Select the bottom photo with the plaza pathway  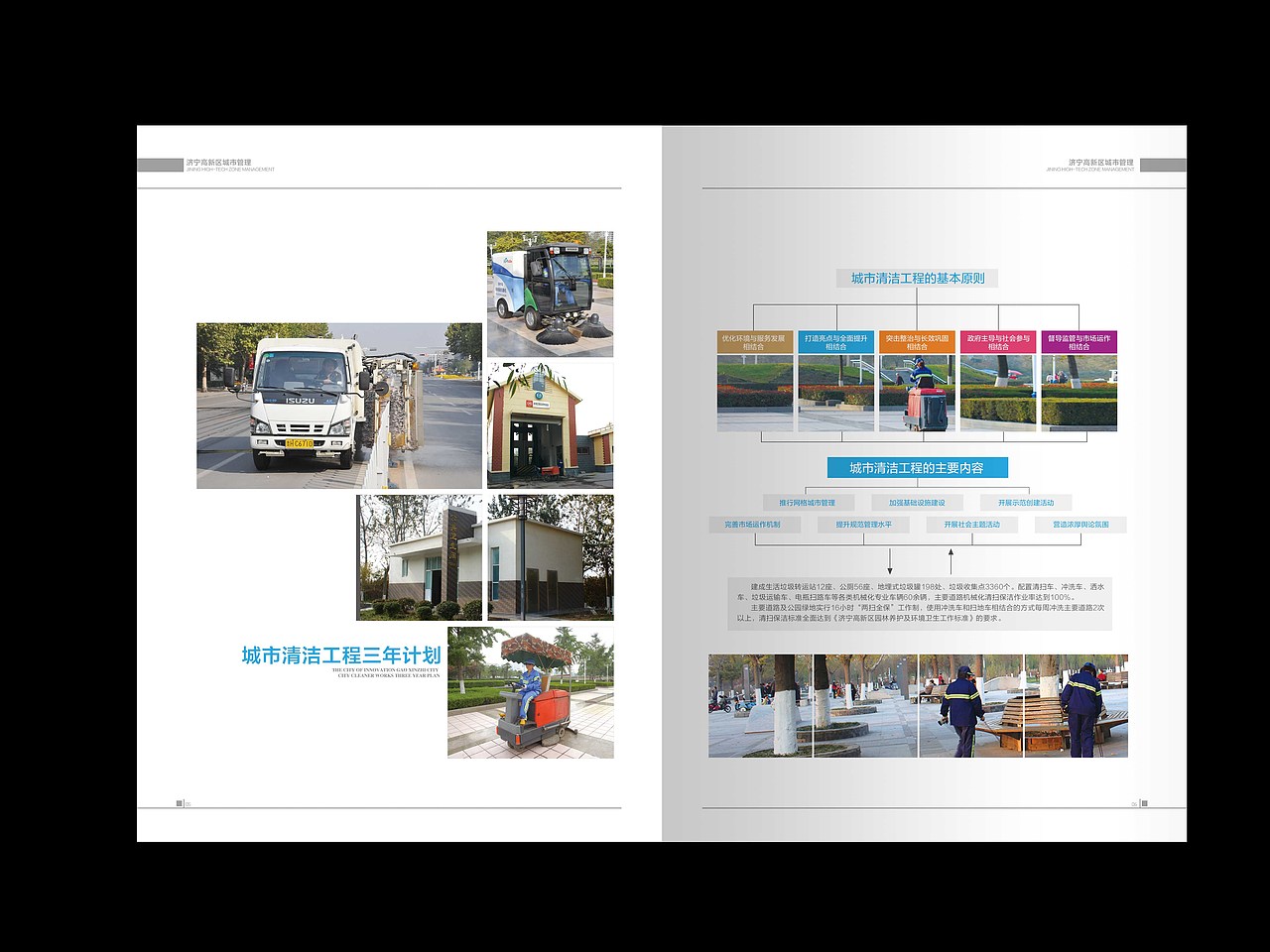tap(865, 706)
